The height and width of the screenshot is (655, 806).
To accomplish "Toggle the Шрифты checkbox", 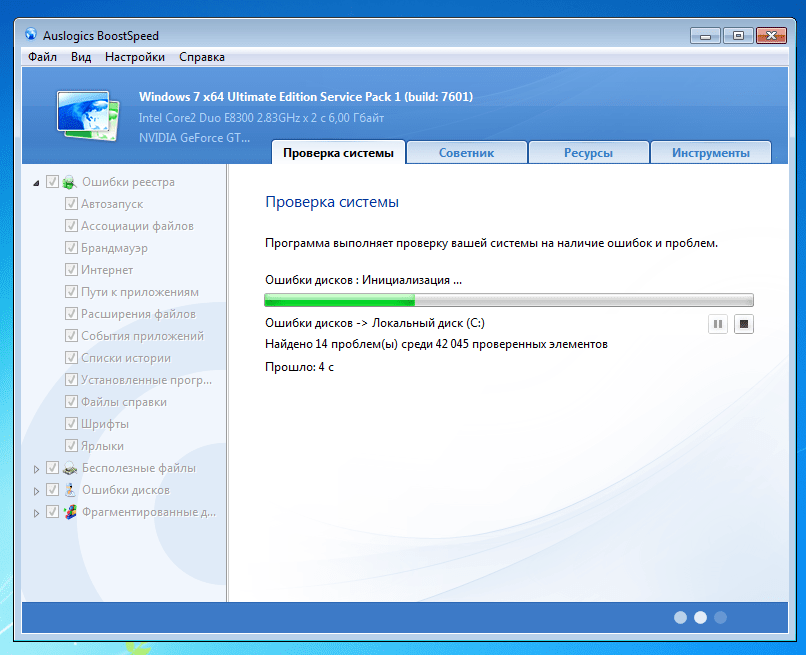I will [71, 424].
